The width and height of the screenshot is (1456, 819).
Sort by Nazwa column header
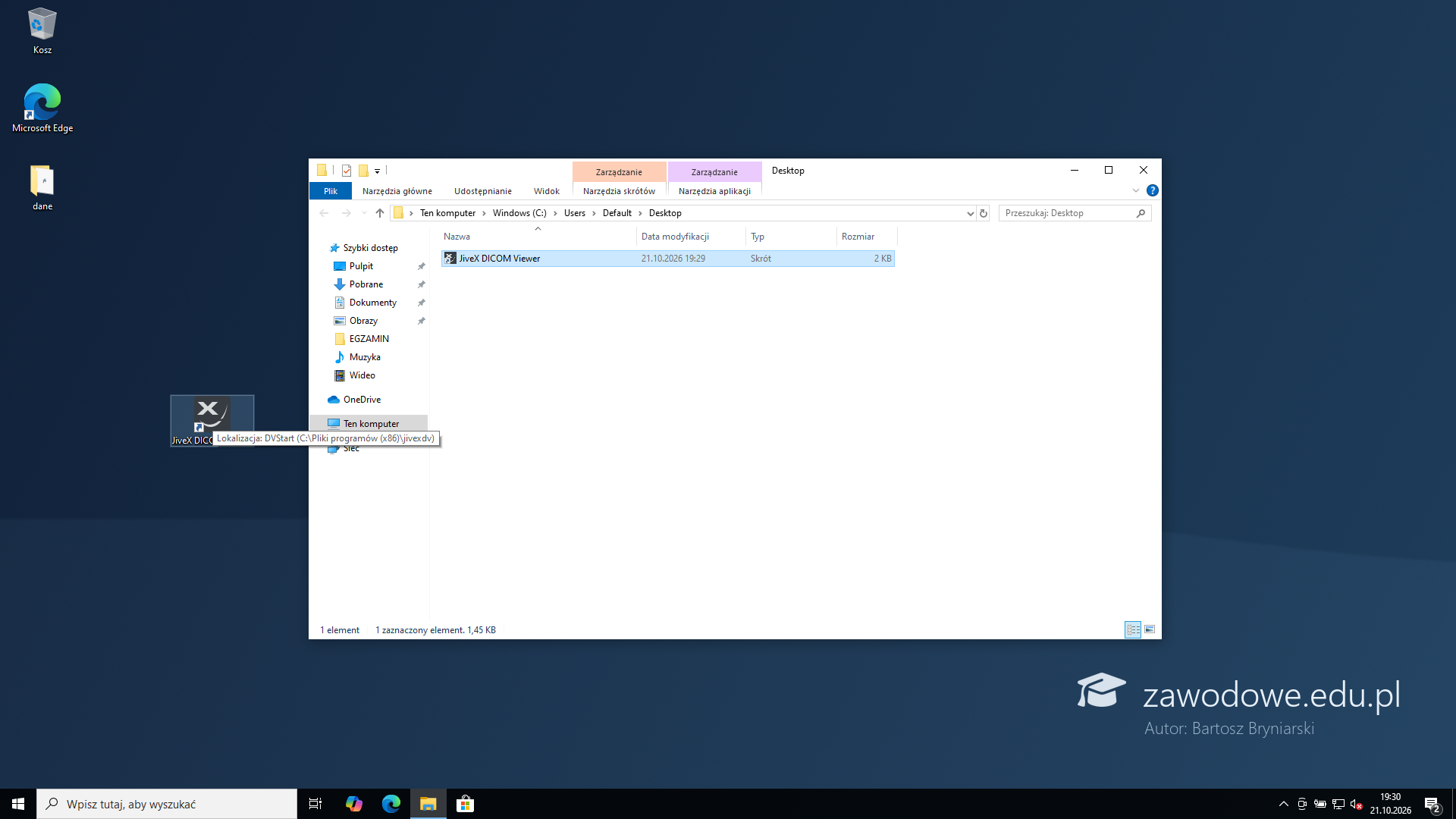[x=538, y=237]
